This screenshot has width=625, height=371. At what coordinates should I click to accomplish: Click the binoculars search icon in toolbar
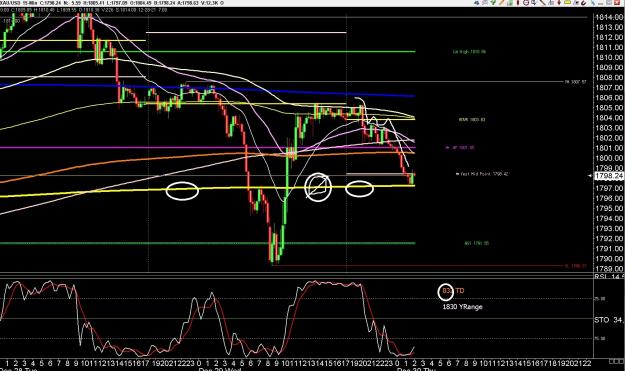point(477,2)
